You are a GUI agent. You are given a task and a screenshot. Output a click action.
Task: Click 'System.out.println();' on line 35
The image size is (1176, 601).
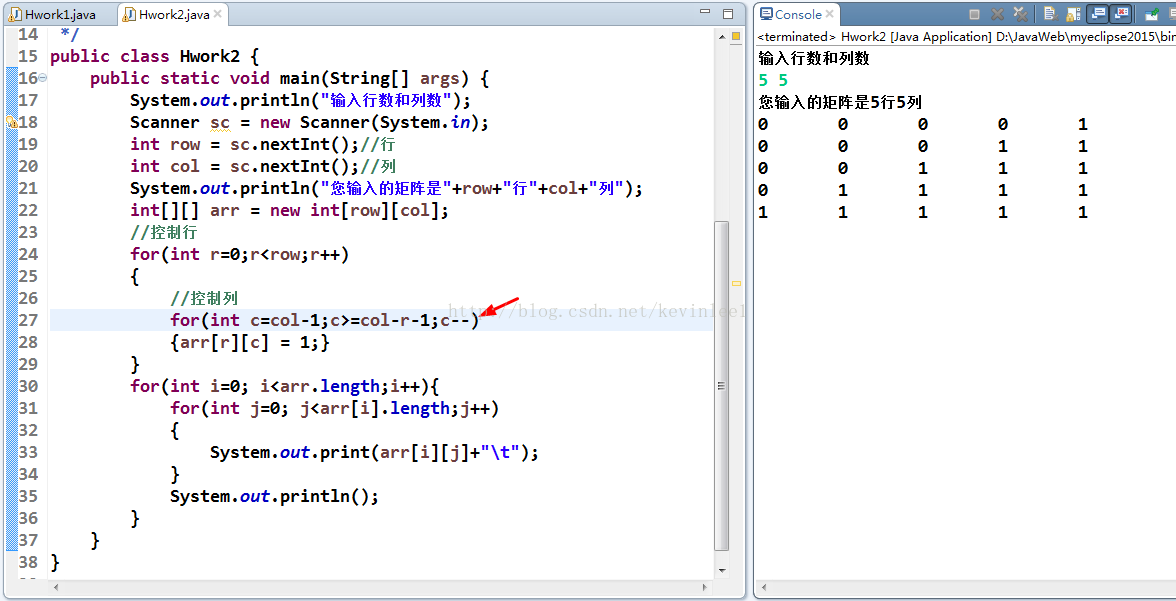pos(274,496)
